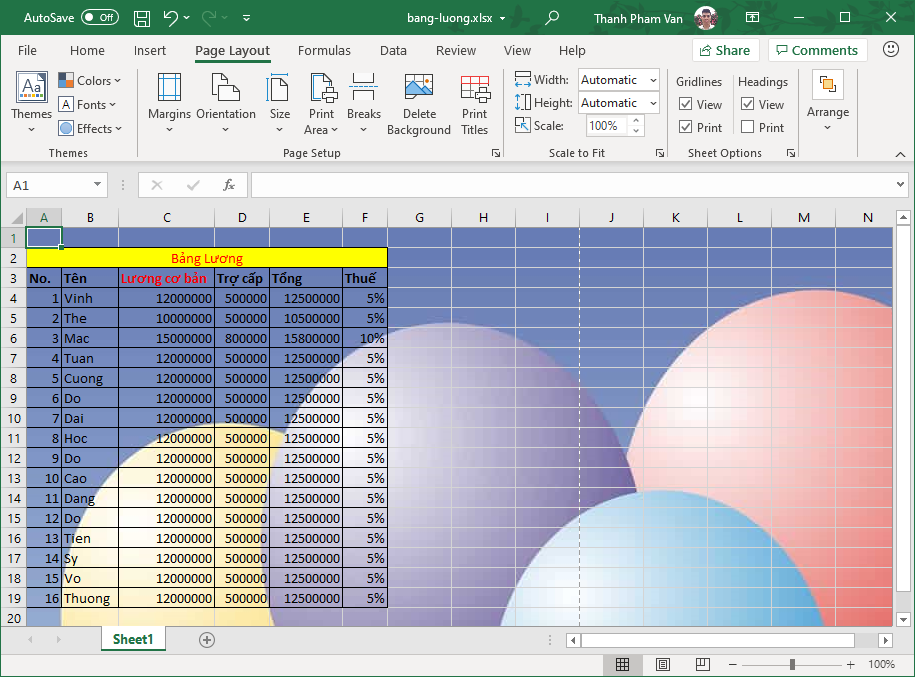
Task: Click the horizontal scrollbar right arrow
Action: click(x=886, y=640)
